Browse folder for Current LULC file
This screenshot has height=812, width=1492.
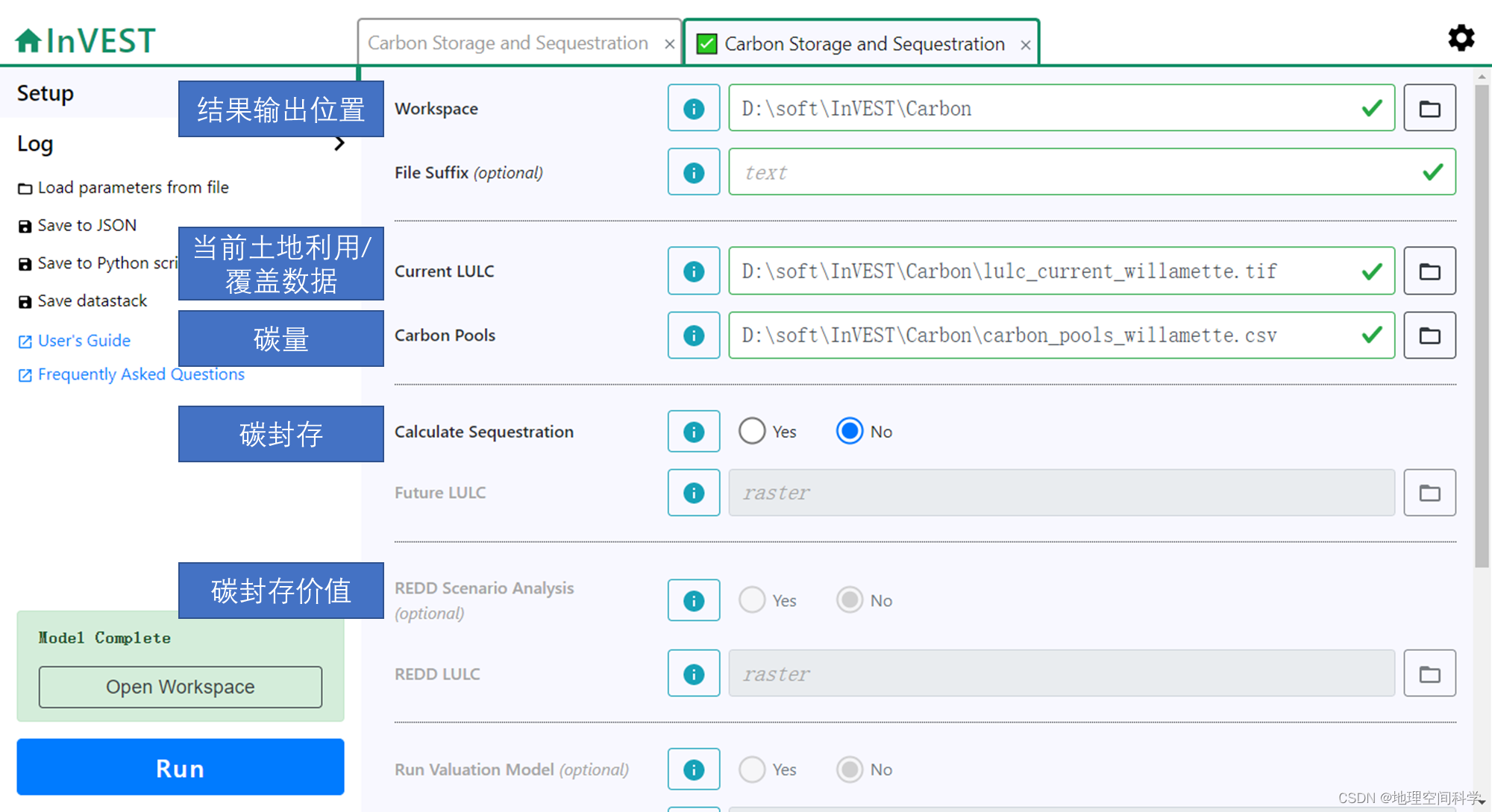[x=1429, y=271]
